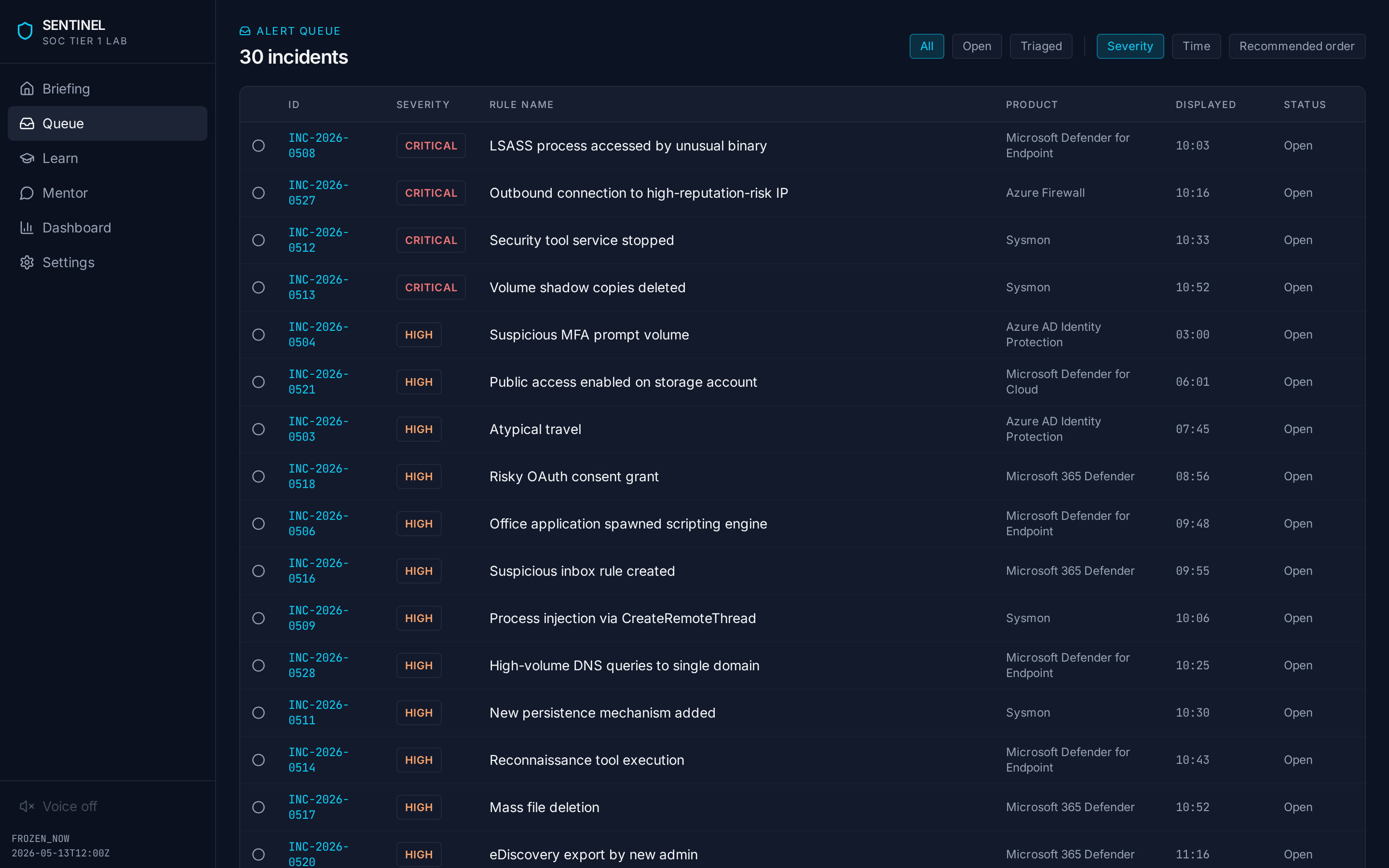Select radio for Suspicious MFA prompt volume
This screenshot has height=868, width=1389.
click(x=259, y=335)
